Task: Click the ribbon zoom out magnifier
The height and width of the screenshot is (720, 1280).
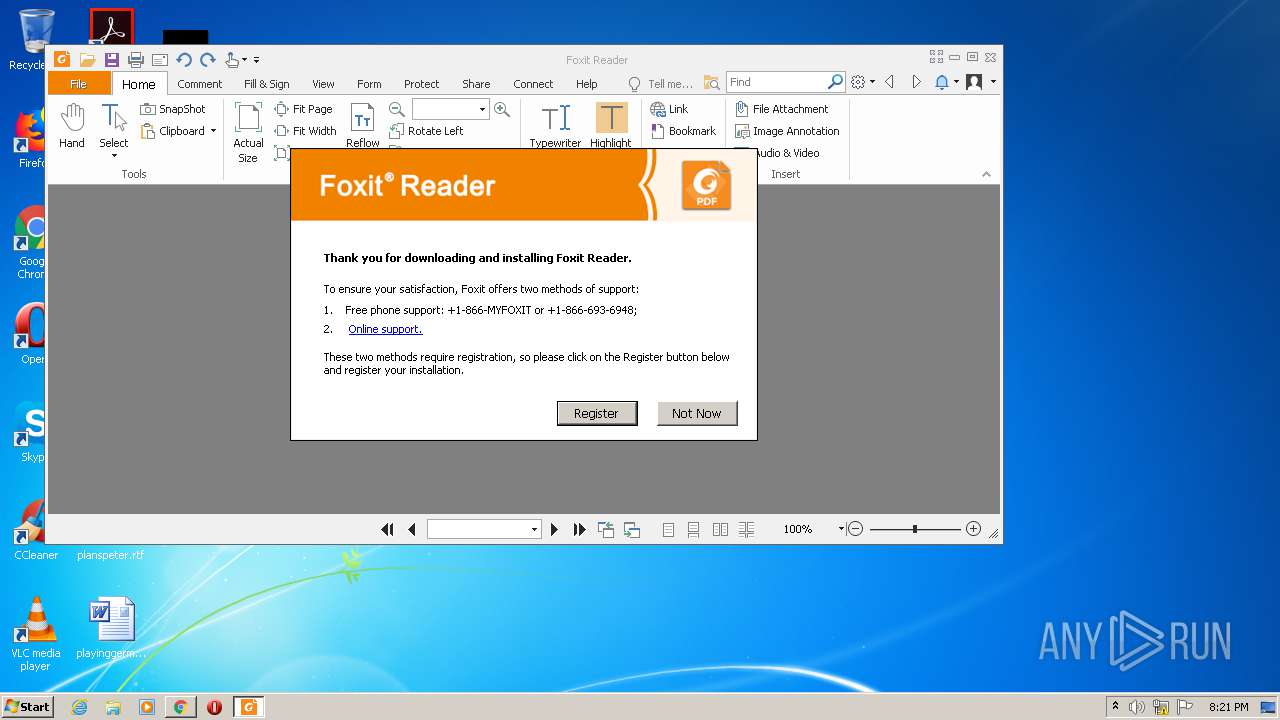Action: point(397,109)
